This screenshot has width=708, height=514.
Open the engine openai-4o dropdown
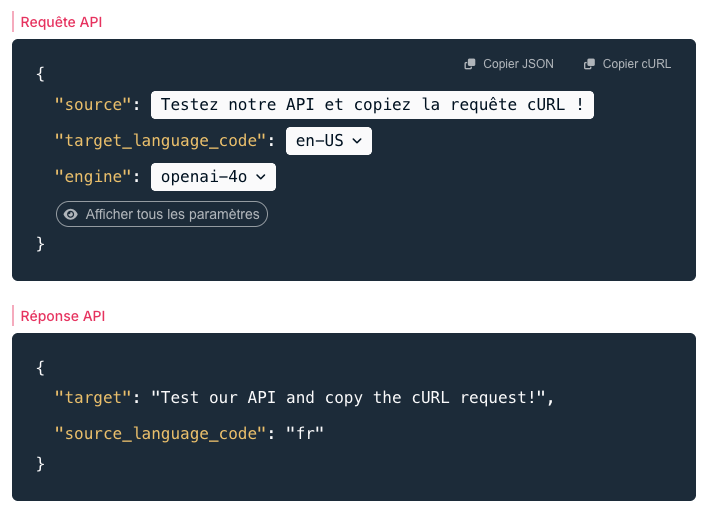coord(213,177)
